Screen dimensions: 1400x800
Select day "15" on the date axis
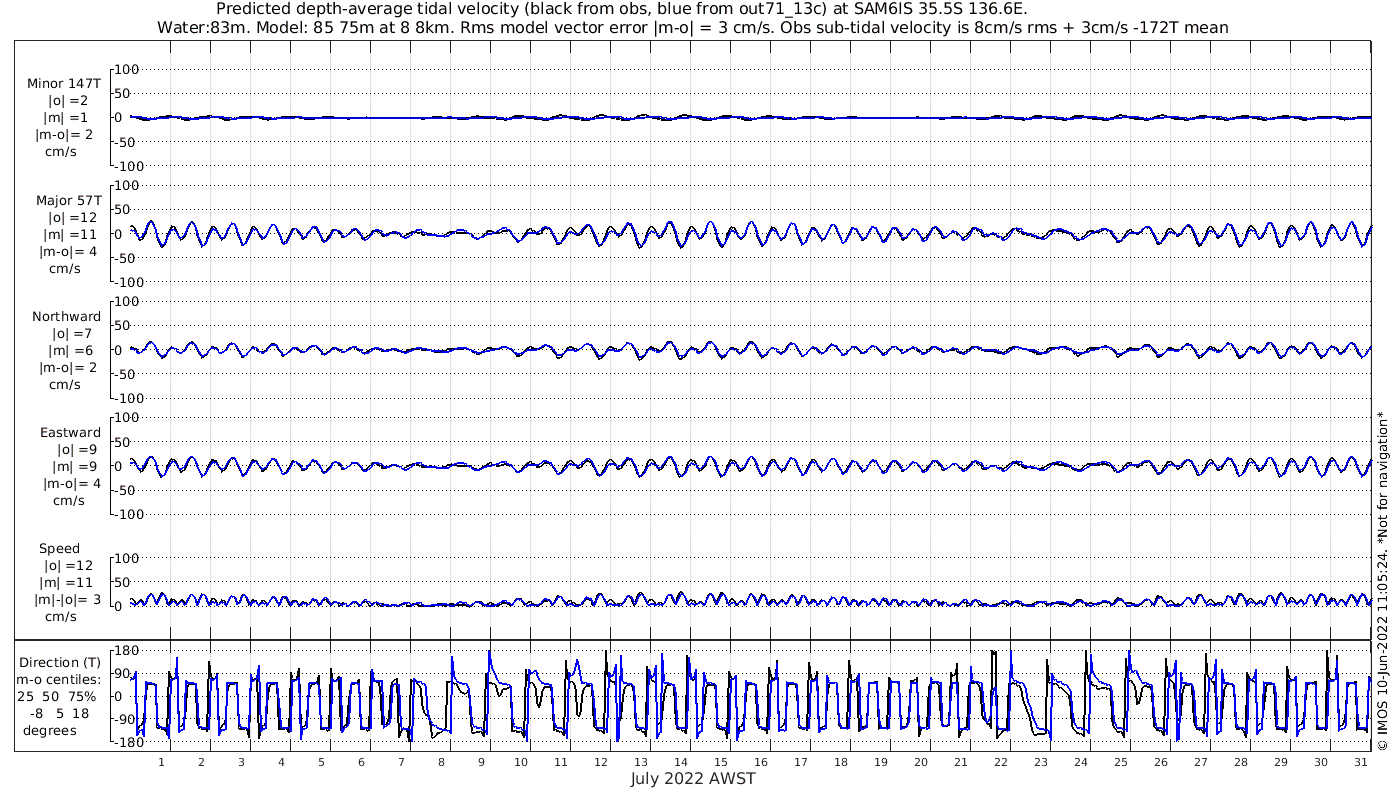tap(721, 762)
